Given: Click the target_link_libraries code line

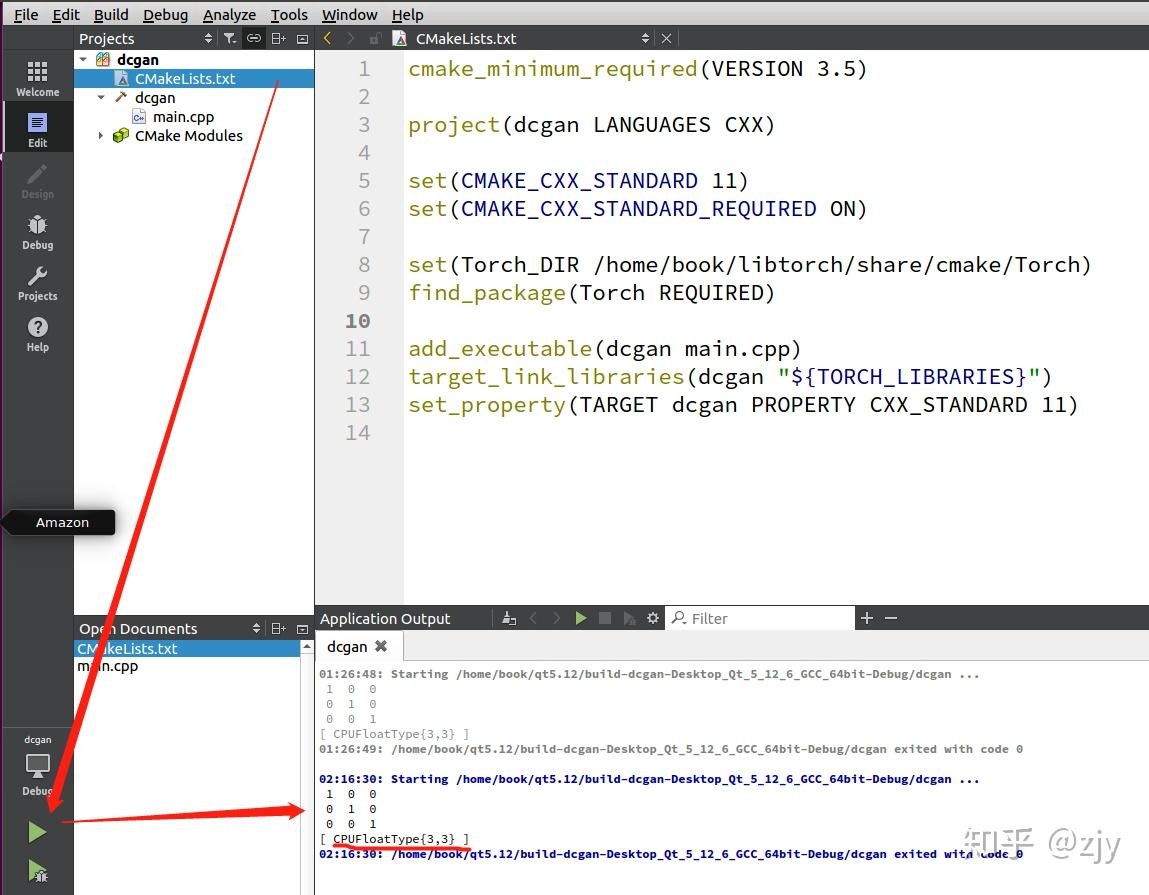Looking at the screenshot, I should click(x=730, y=377).
